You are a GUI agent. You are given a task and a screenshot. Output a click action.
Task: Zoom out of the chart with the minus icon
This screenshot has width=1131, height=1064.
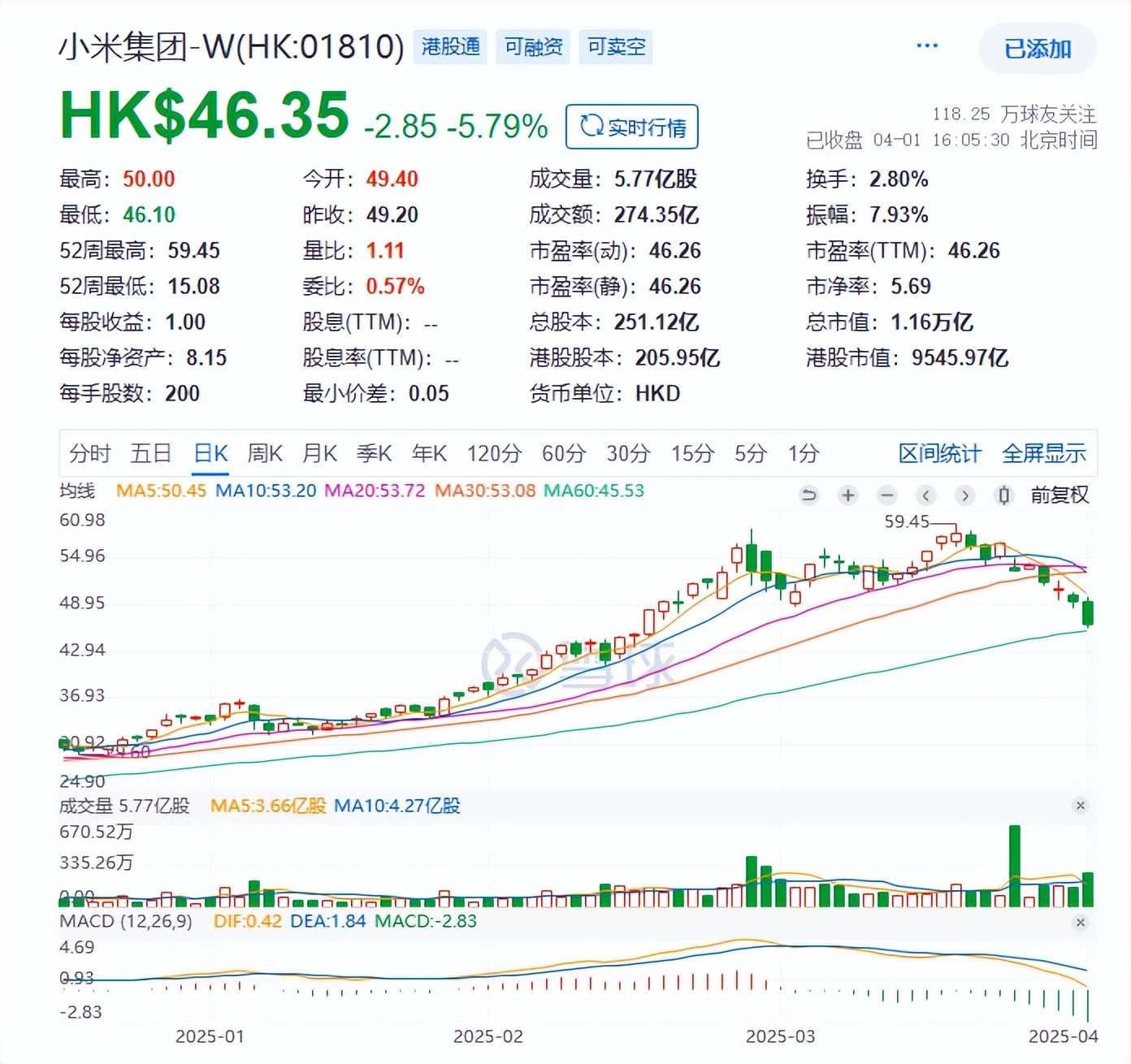pyautogui.click(x=886, y=495)
